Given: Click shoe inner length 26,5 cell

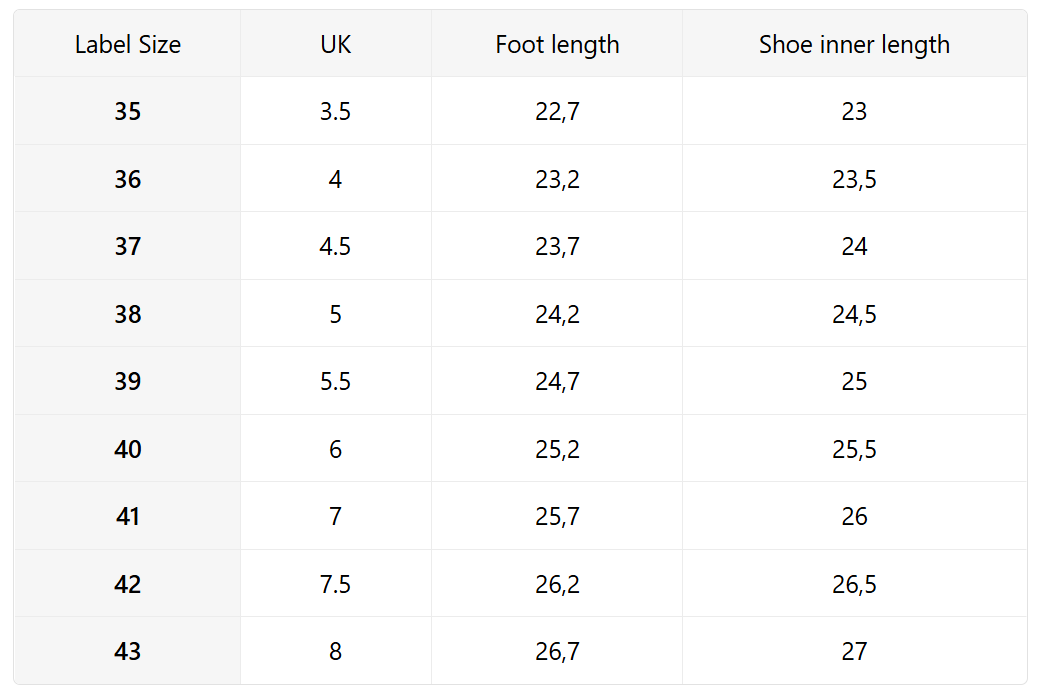Looking at the screenshot, I should 854,584.
